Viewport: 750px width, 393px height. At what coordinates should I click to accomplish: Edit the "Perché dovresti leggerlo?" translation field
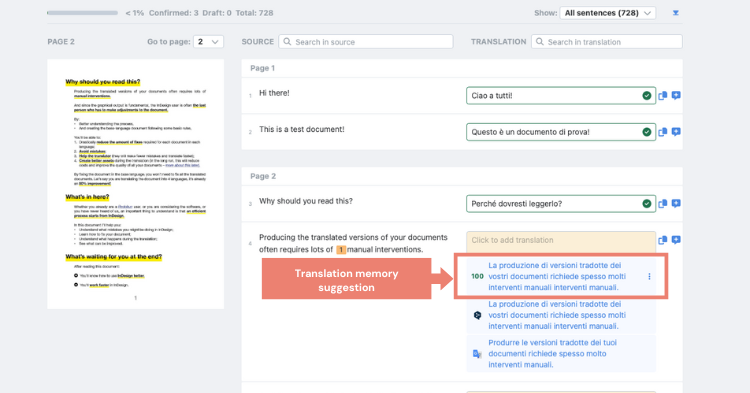pos(561,204)
